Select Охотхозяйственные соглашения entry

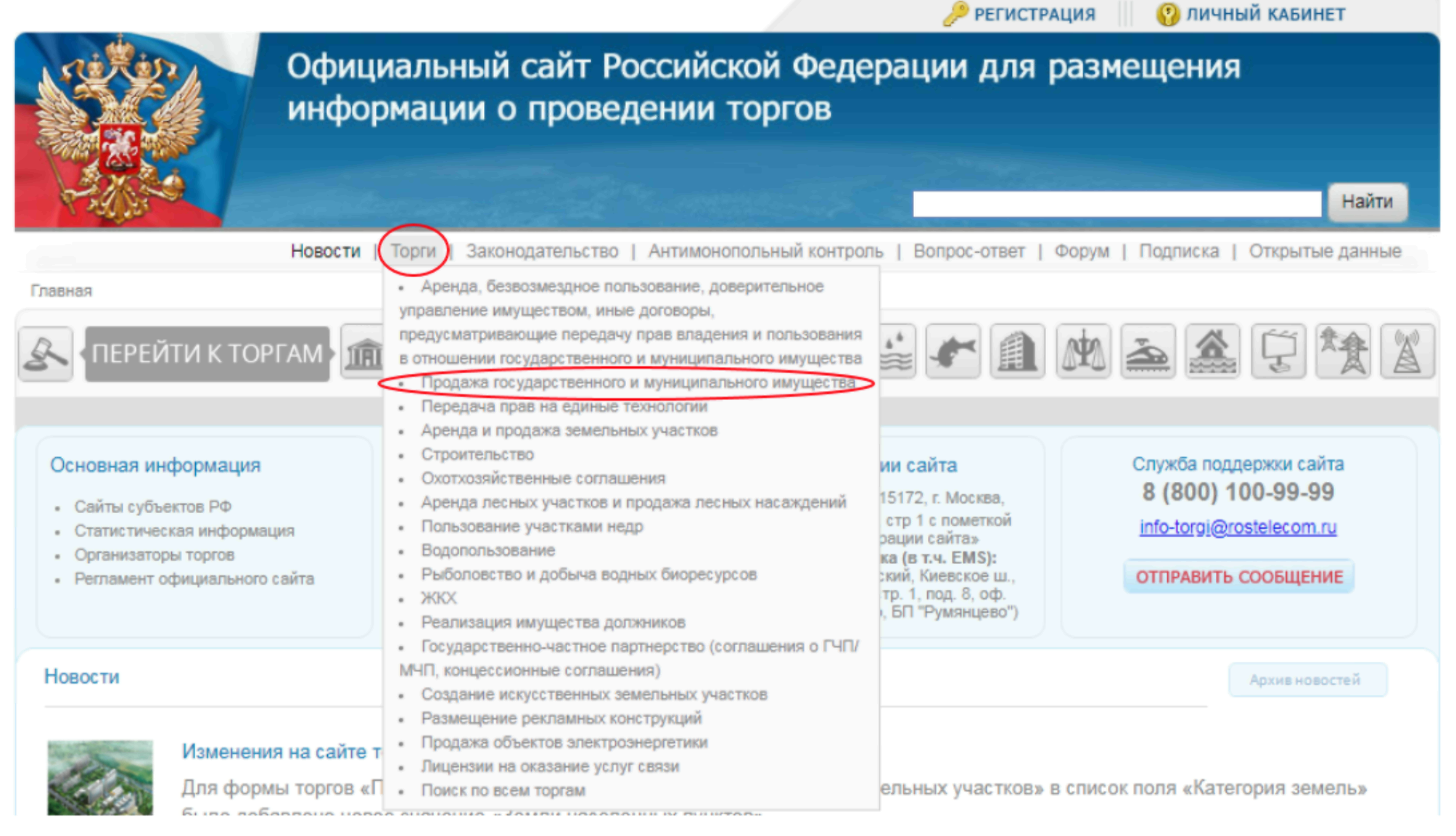point(543,478)
